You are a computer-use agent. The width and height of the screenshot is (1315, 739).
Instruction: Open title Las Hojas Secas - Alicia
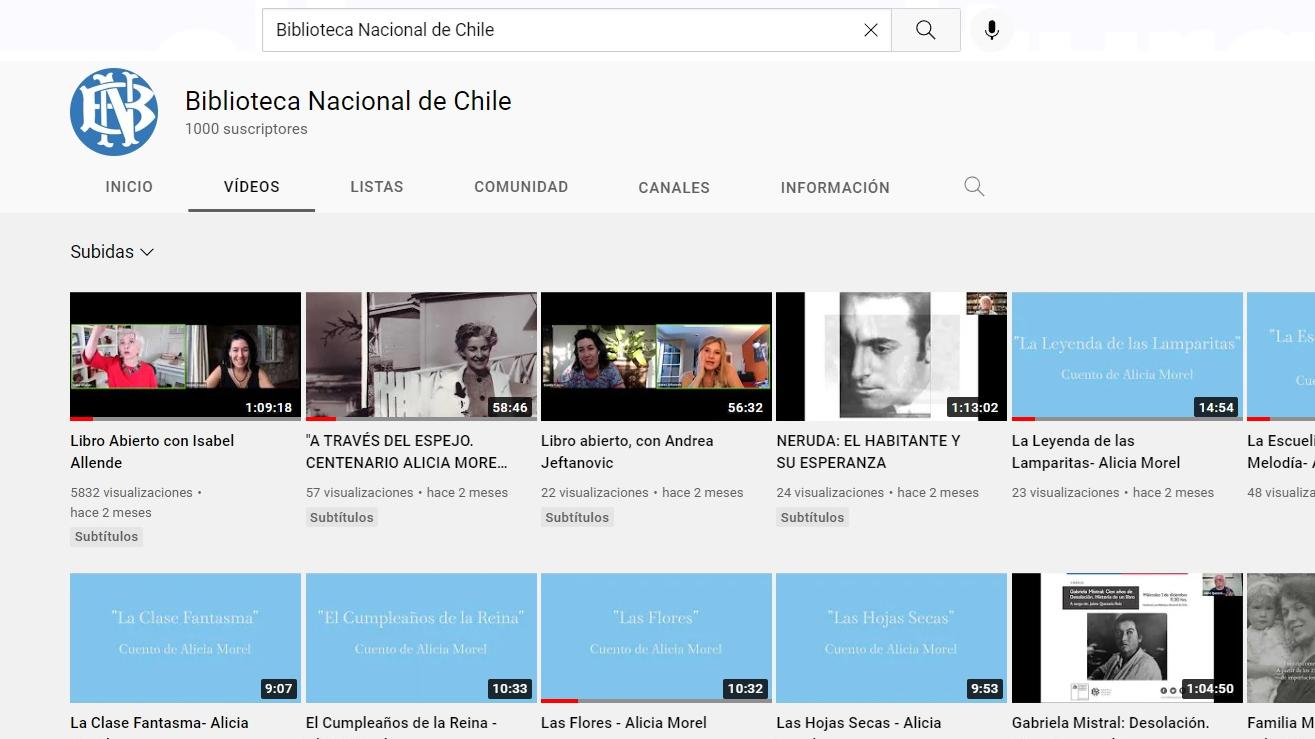pyautogui.click(x=859, y=723)
